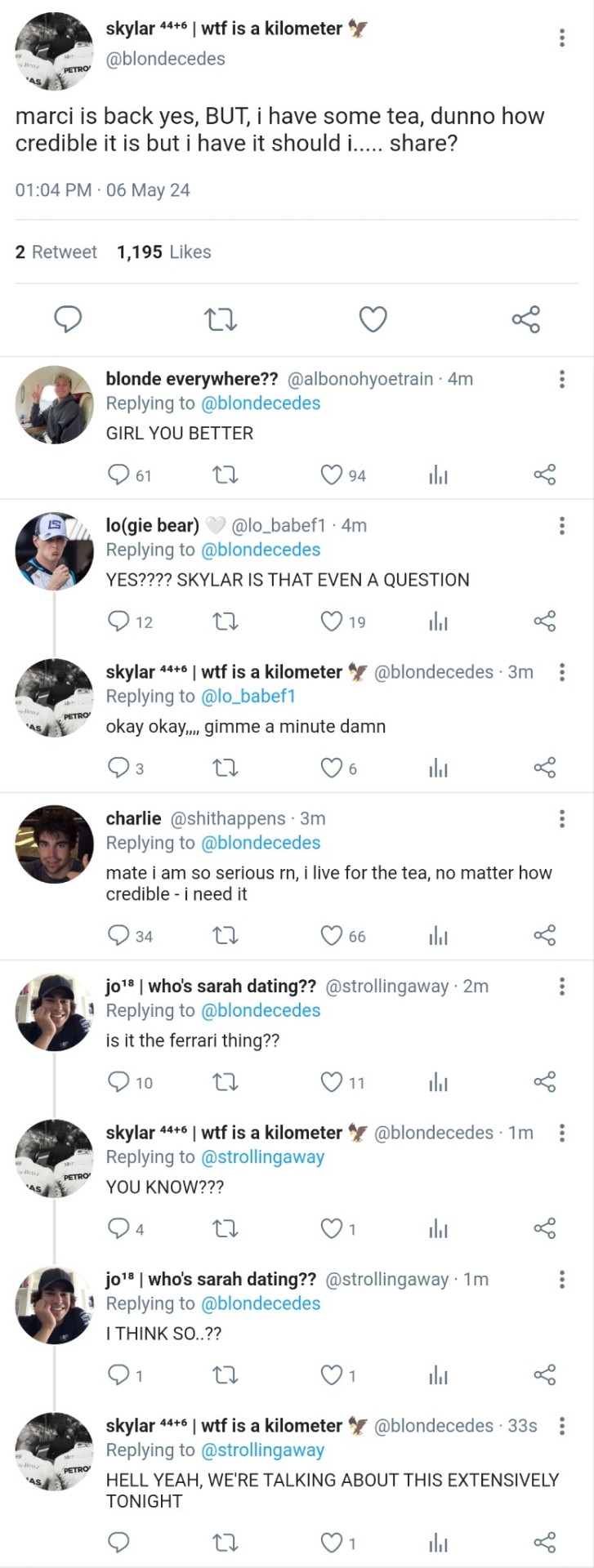Like the 'GIRL YOU BETTER' reply
Screen dimensions: 594x1568
(332, 474)
